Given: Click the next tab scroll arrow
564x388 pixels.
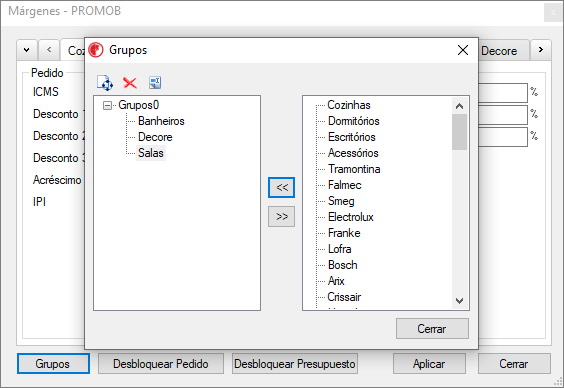Looking at the screenshot, I should pyautogui.click(x=541, y=50).
